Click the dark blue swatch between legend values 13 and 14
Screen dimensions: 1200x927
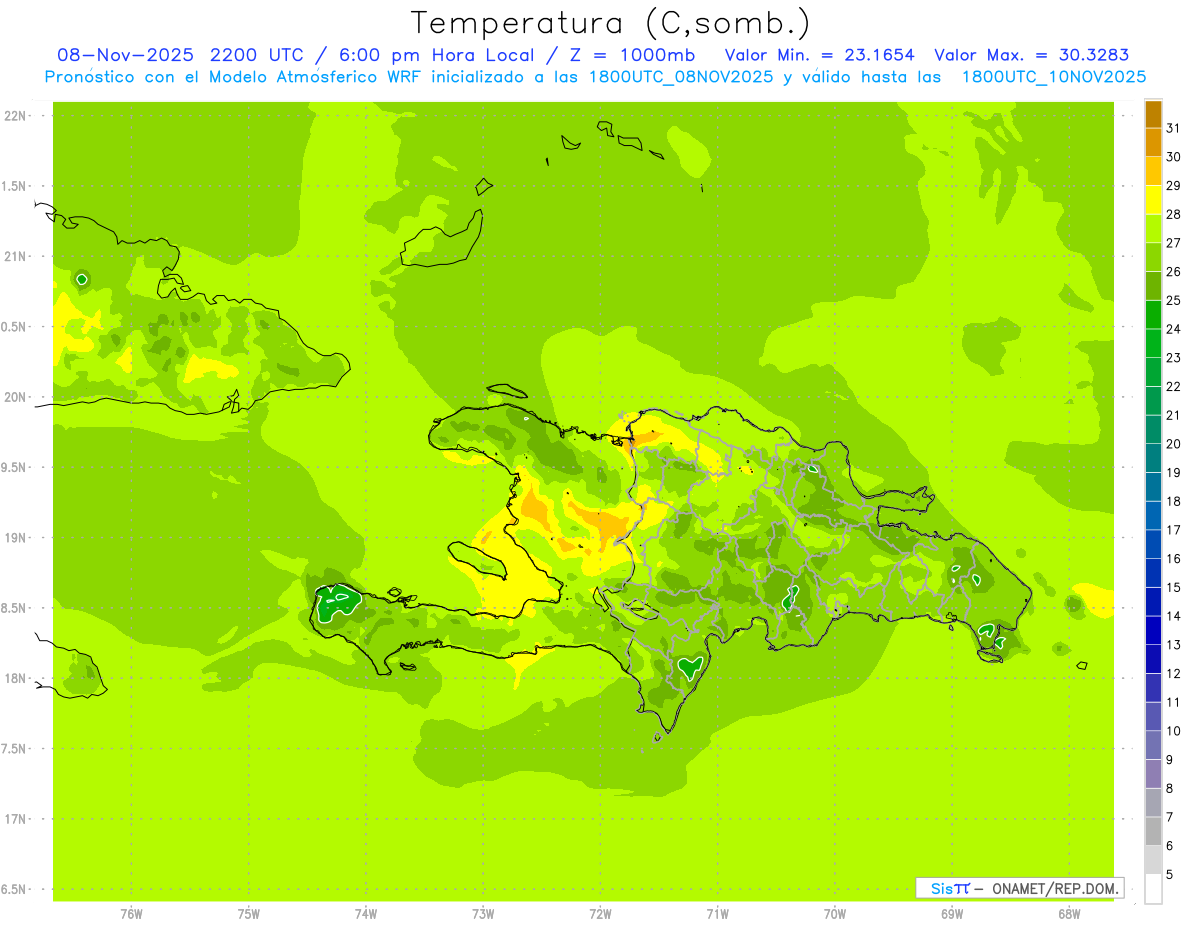1153,630
